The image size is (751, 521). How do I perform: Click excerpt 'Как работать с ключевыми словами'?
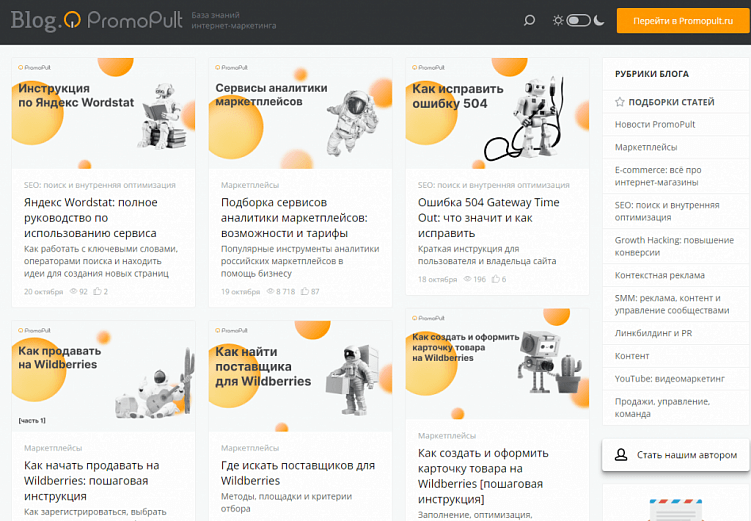(x=101, y=261)
